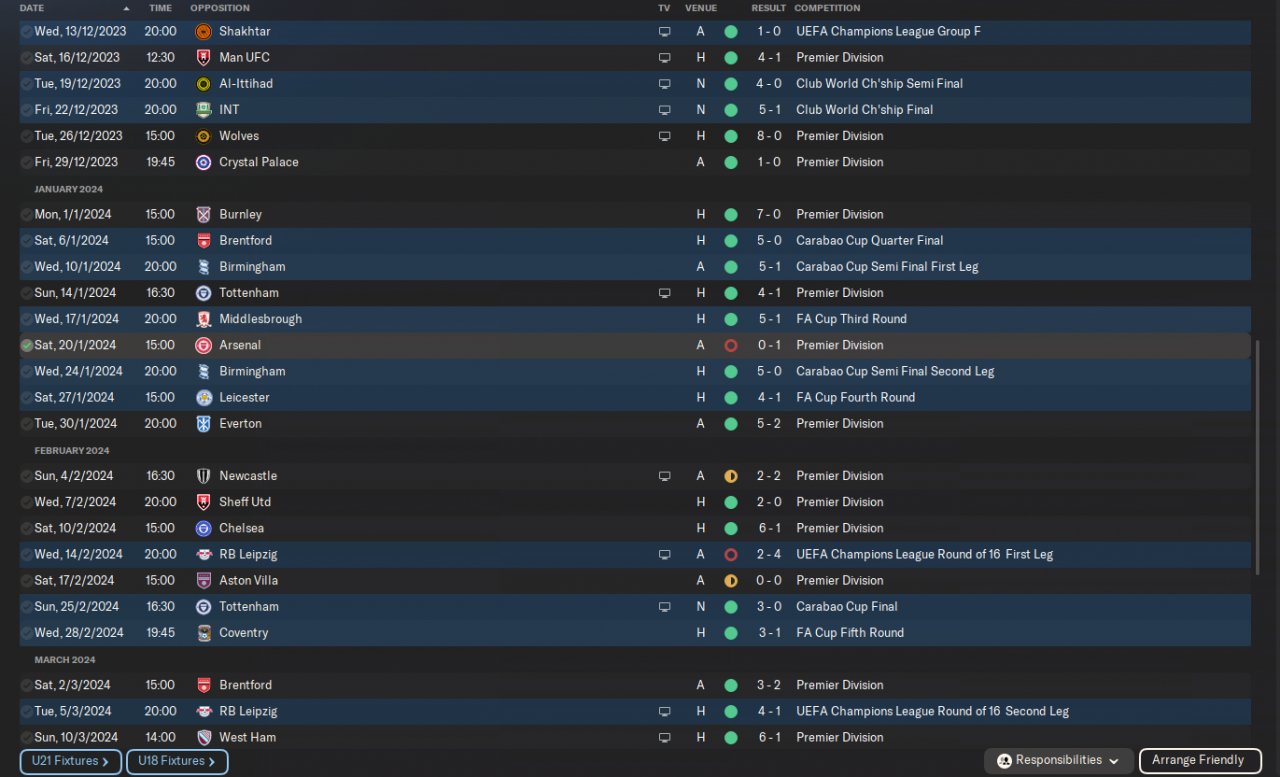The height and width of the screenshot is (777, 1280).
Task: Toggle the check circle beside Wed, 13/12/2023
Action: (26, 32)
